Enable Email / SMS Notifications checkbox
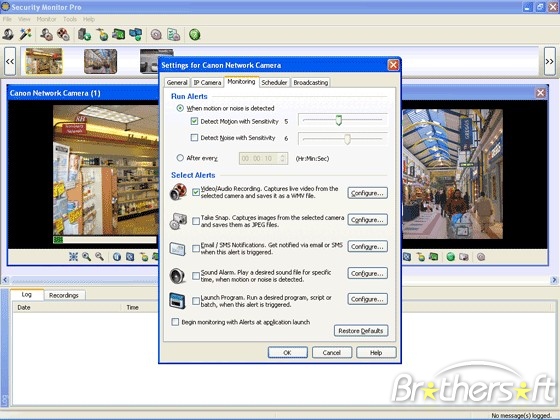Image resolution: width=560 pixels, height=420 pixels. [196, 248]
